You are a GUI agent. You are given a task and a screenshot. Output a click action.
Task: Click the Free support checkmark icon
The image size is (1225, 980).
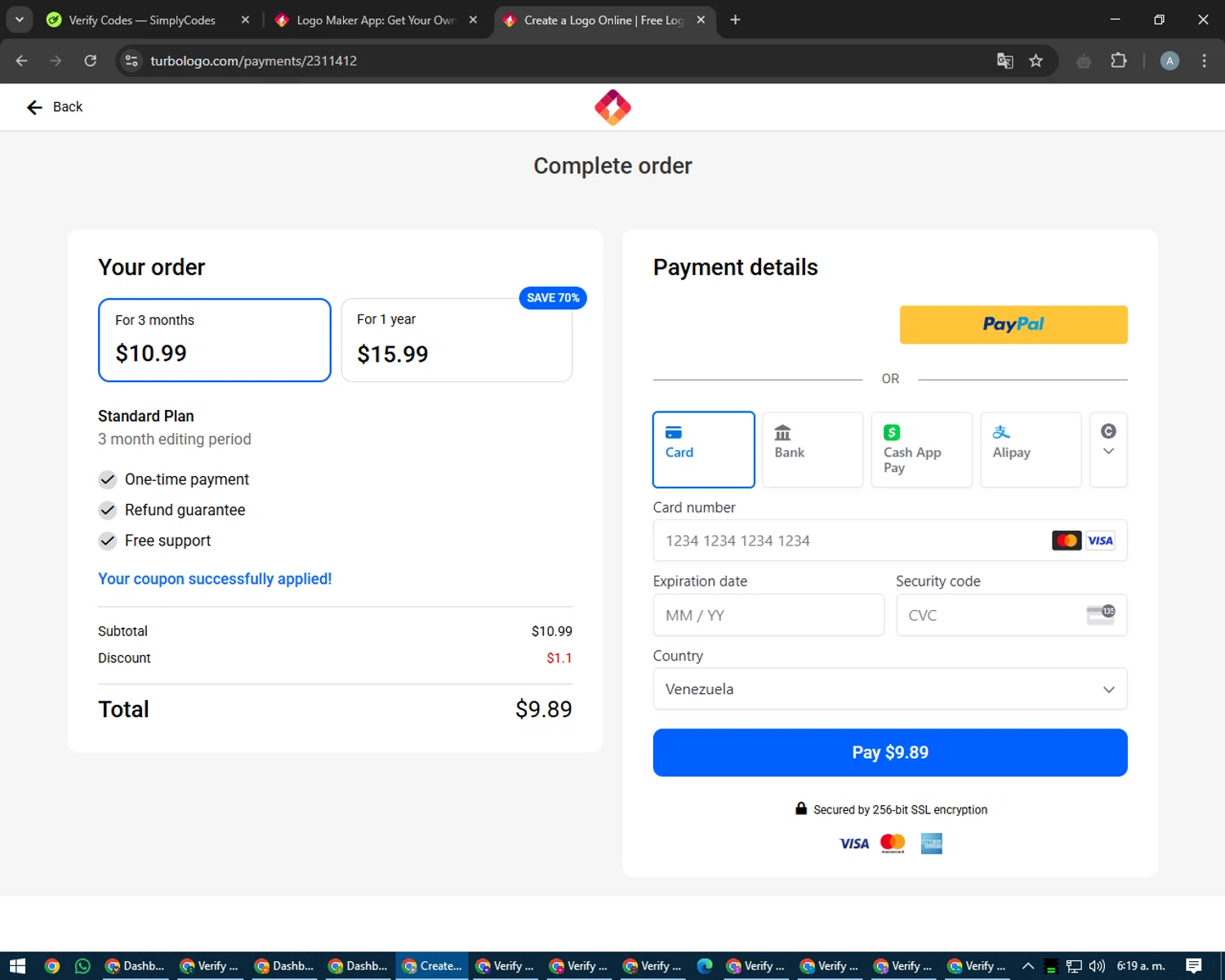tap(108, 541)
